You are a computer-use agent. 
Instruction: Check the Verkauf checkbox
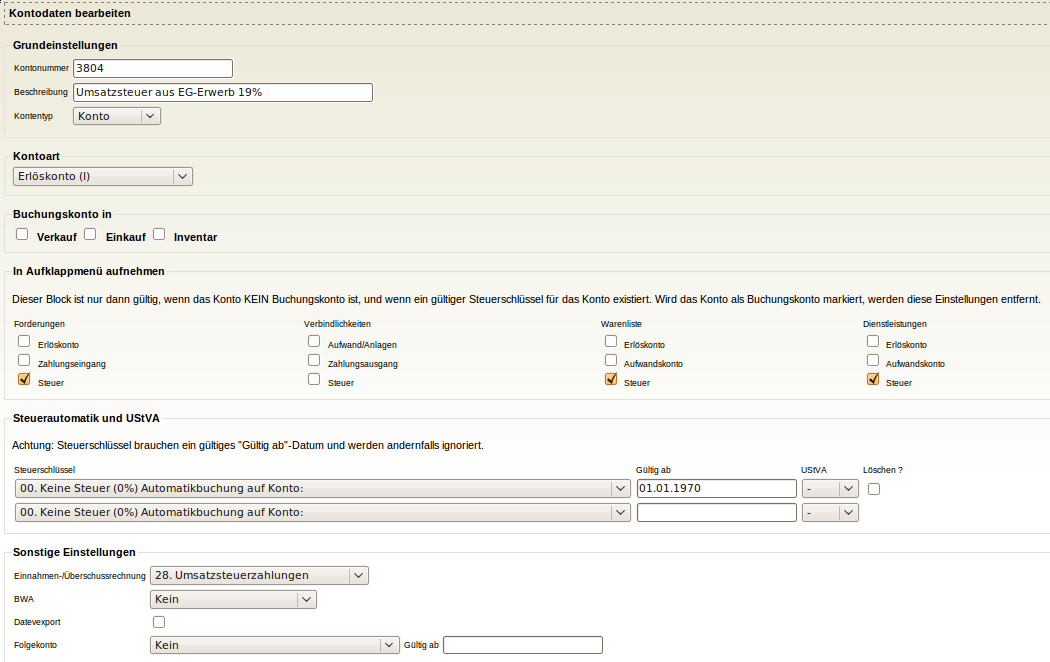click(x=22, y=234)
